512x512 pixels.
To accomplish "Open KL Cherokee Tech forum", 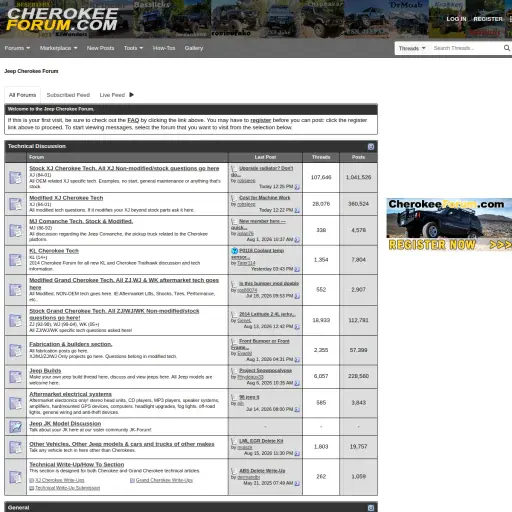I will [54, 251].
